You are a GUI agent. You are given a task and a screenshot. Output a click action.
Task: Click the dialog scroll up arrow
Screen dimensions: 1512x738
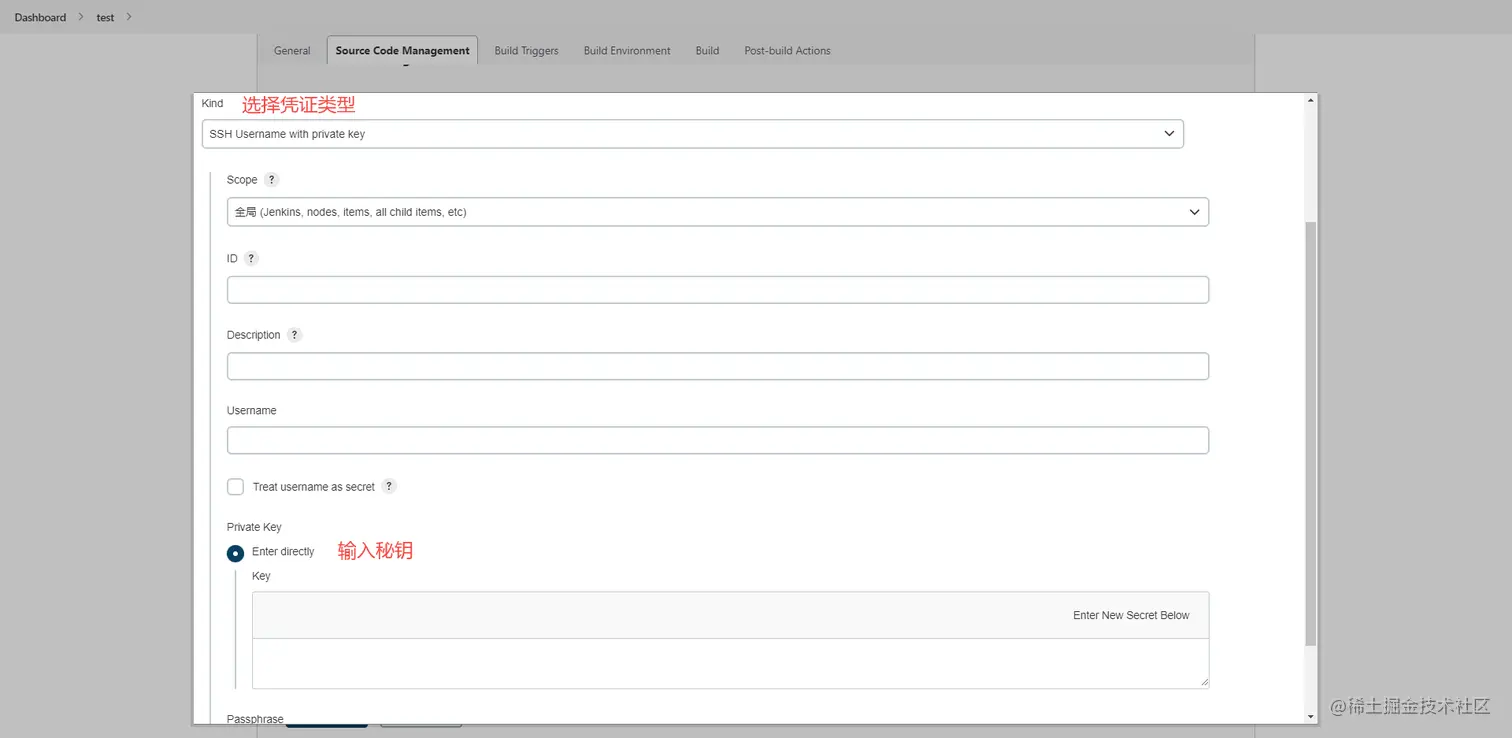(x=1311, y=100)
